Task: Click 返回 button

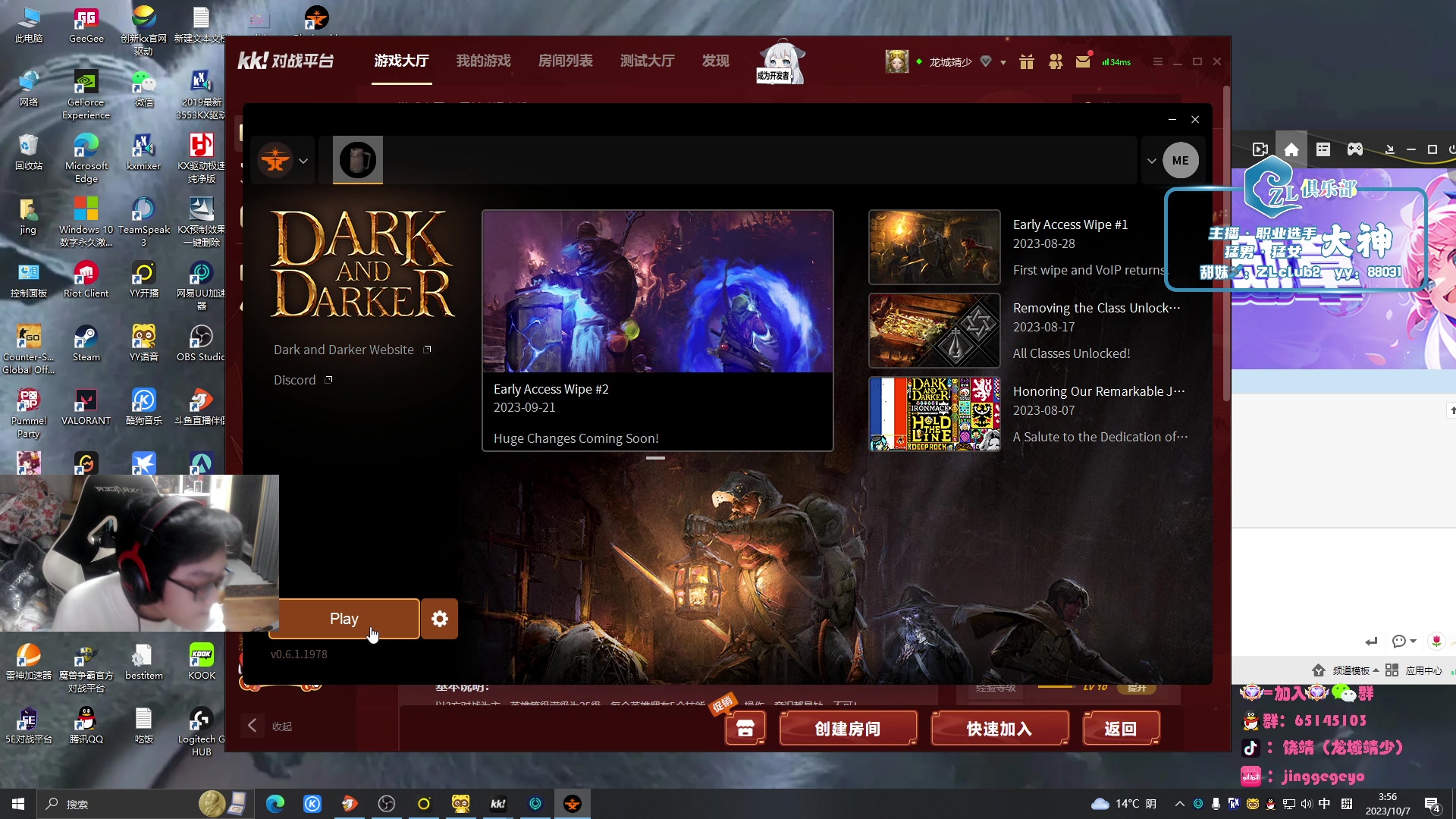Action: tap(1121, 729)
